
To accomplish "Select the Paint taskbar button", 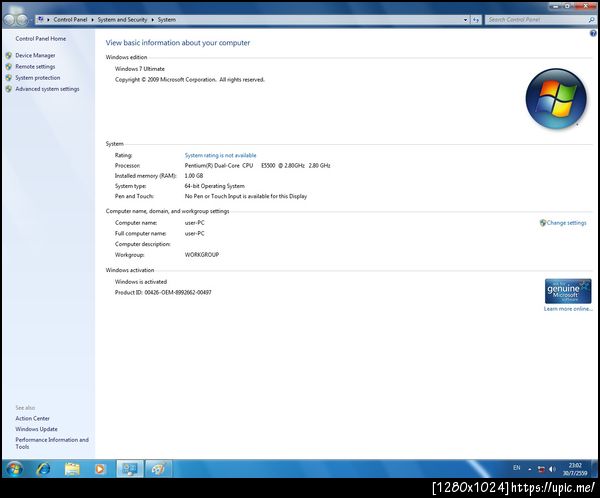I will pyautogui.click(x=159, y=469).
